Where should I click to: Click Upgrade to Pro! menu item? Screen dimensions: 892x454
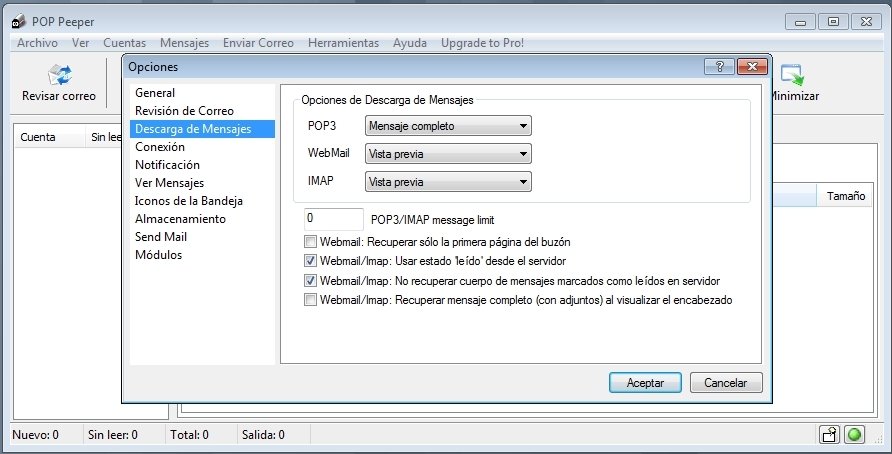pos(482,43)
